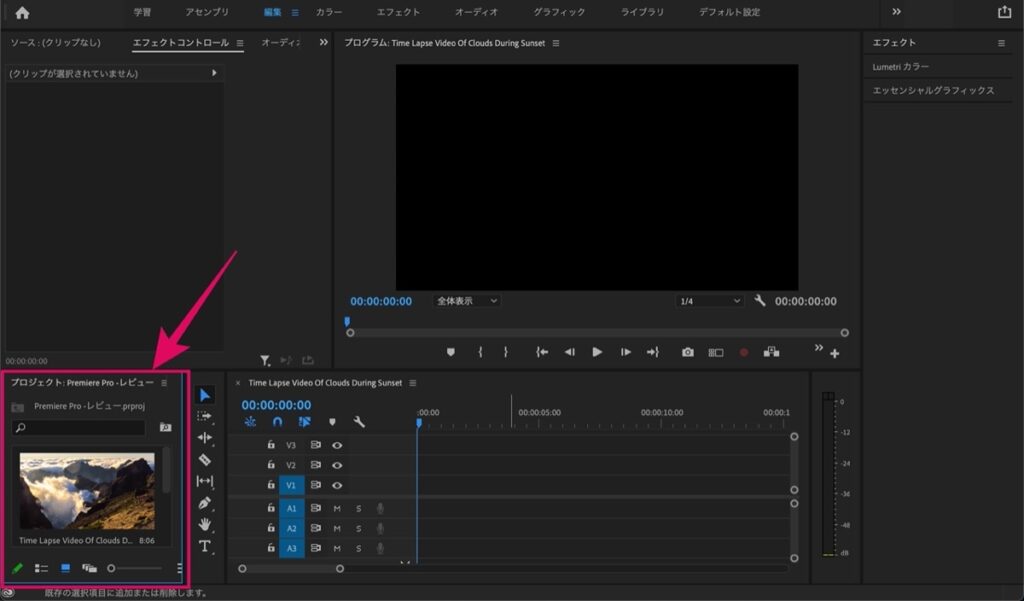Open the エフェクト panel menu
Viewport: 1024px width, 601px height.
(x=1001, y=43)
